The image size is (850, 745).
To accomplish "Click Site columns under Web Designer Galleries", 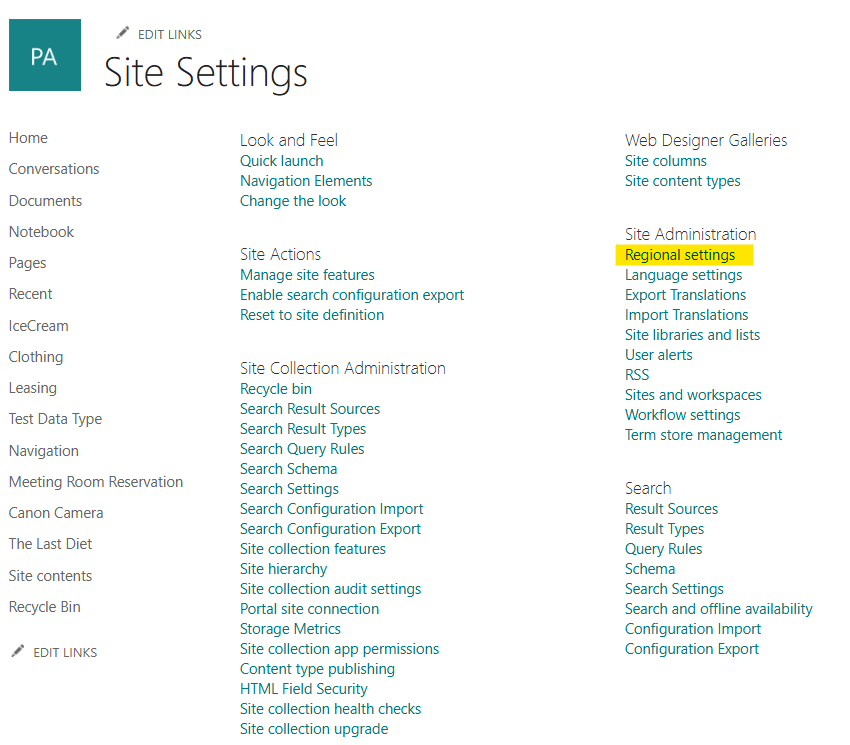I will pos(665,161).
